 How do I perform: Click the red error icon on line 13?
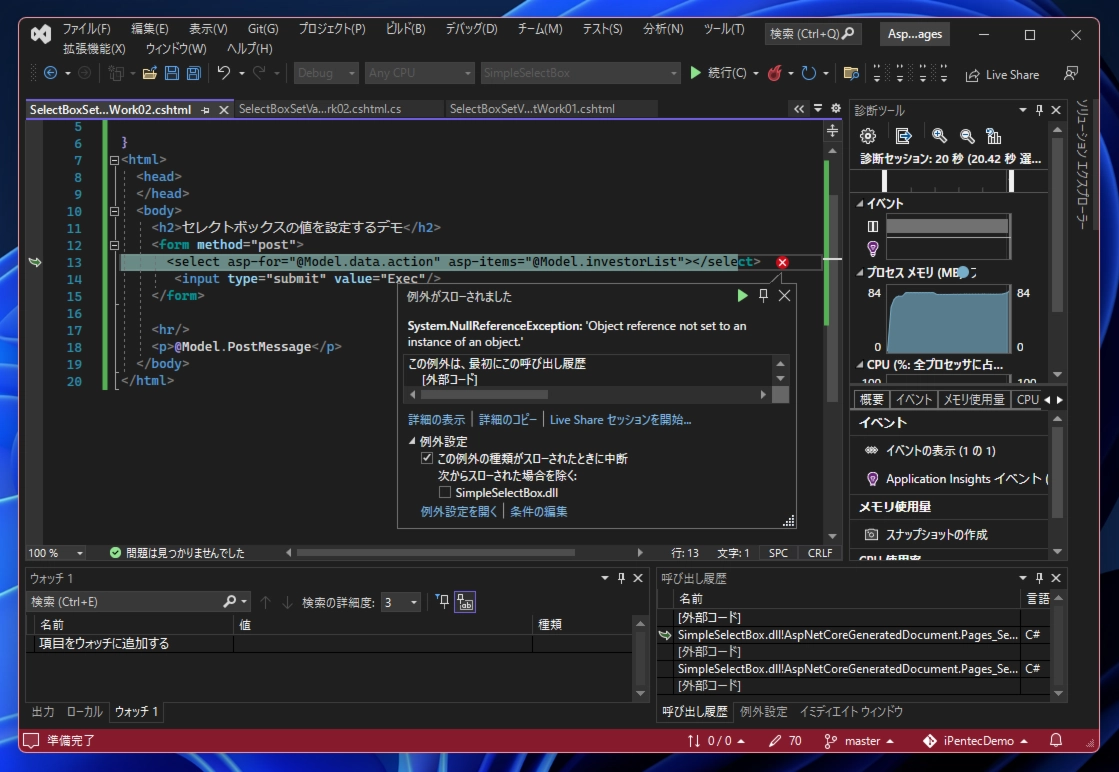782,262
